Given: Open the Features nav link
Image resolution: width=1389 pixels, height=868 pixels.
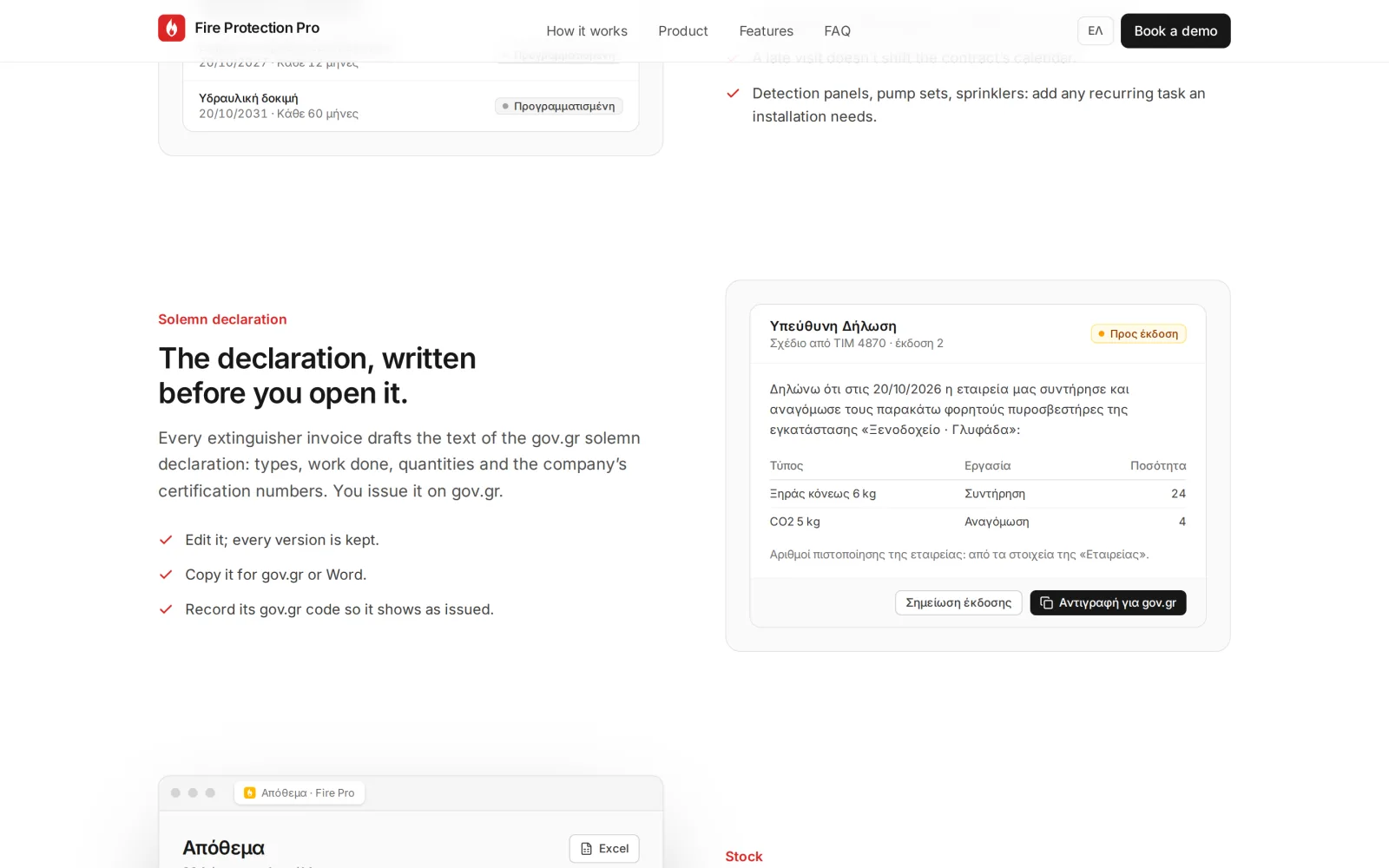Looking at the screenshot, I should [x=767, y=31].
